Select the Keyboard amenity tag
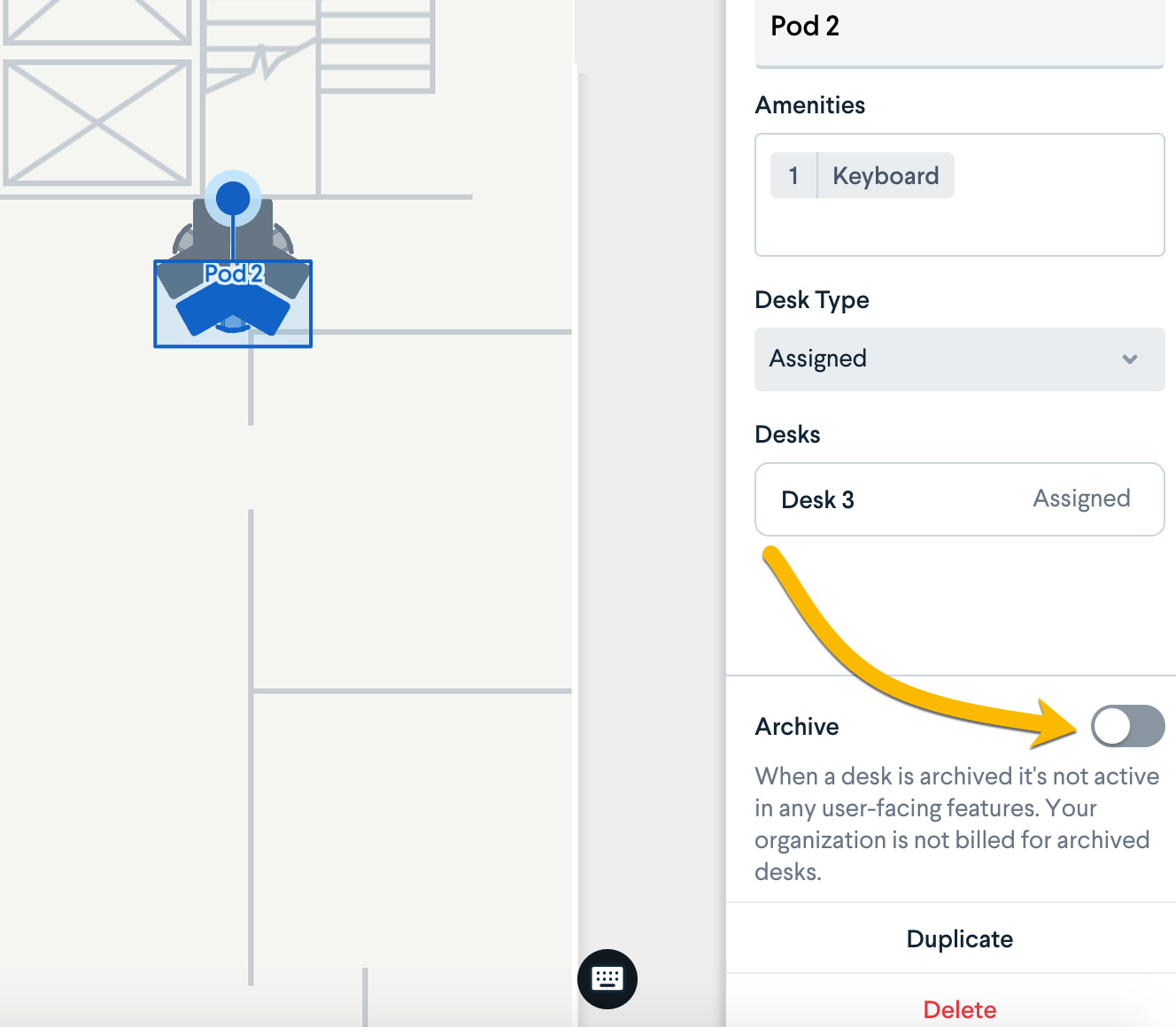This screenshot has width=1176, height=1027. (862, 175)
